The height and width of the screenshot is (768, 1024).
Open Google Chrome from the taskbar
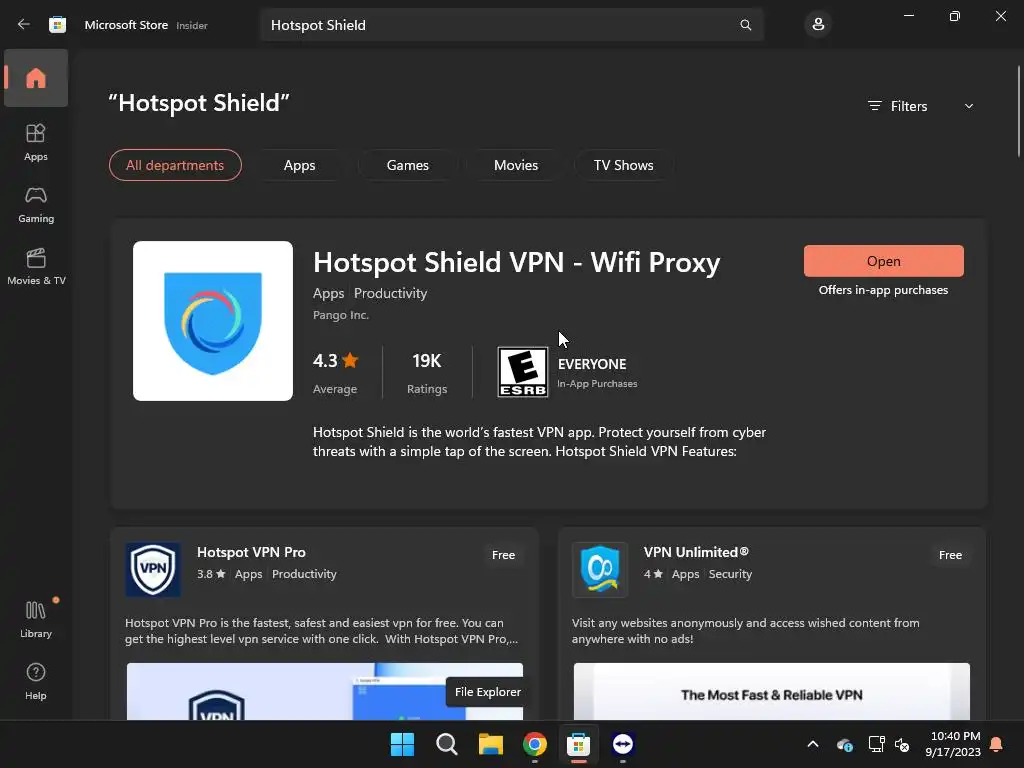click(535, 744)
